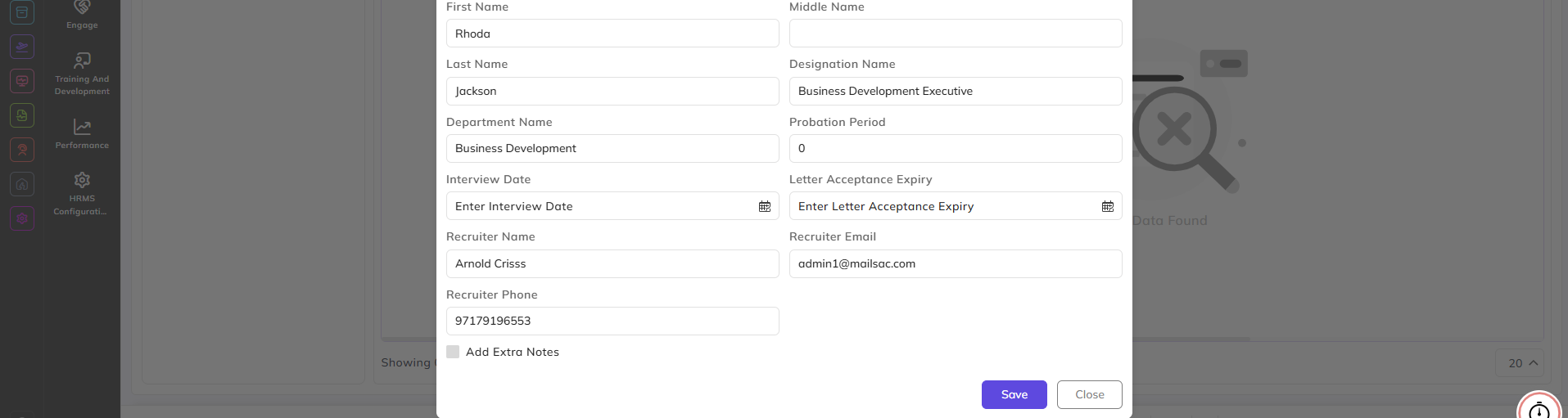This screenshot has height=418, width=1568.
Task: Click the red monitor sidebar icon
Action: coord(22,81)
